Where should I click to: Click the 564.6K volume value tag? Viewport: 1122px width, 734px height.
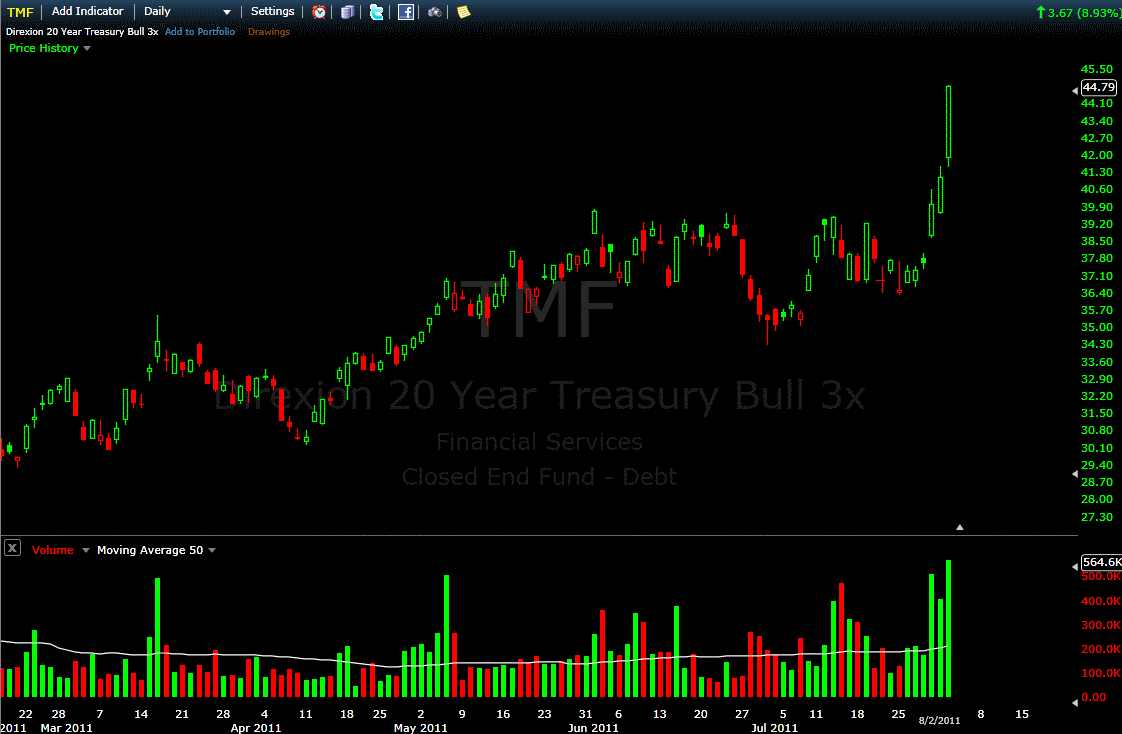tap(1101, 562)
